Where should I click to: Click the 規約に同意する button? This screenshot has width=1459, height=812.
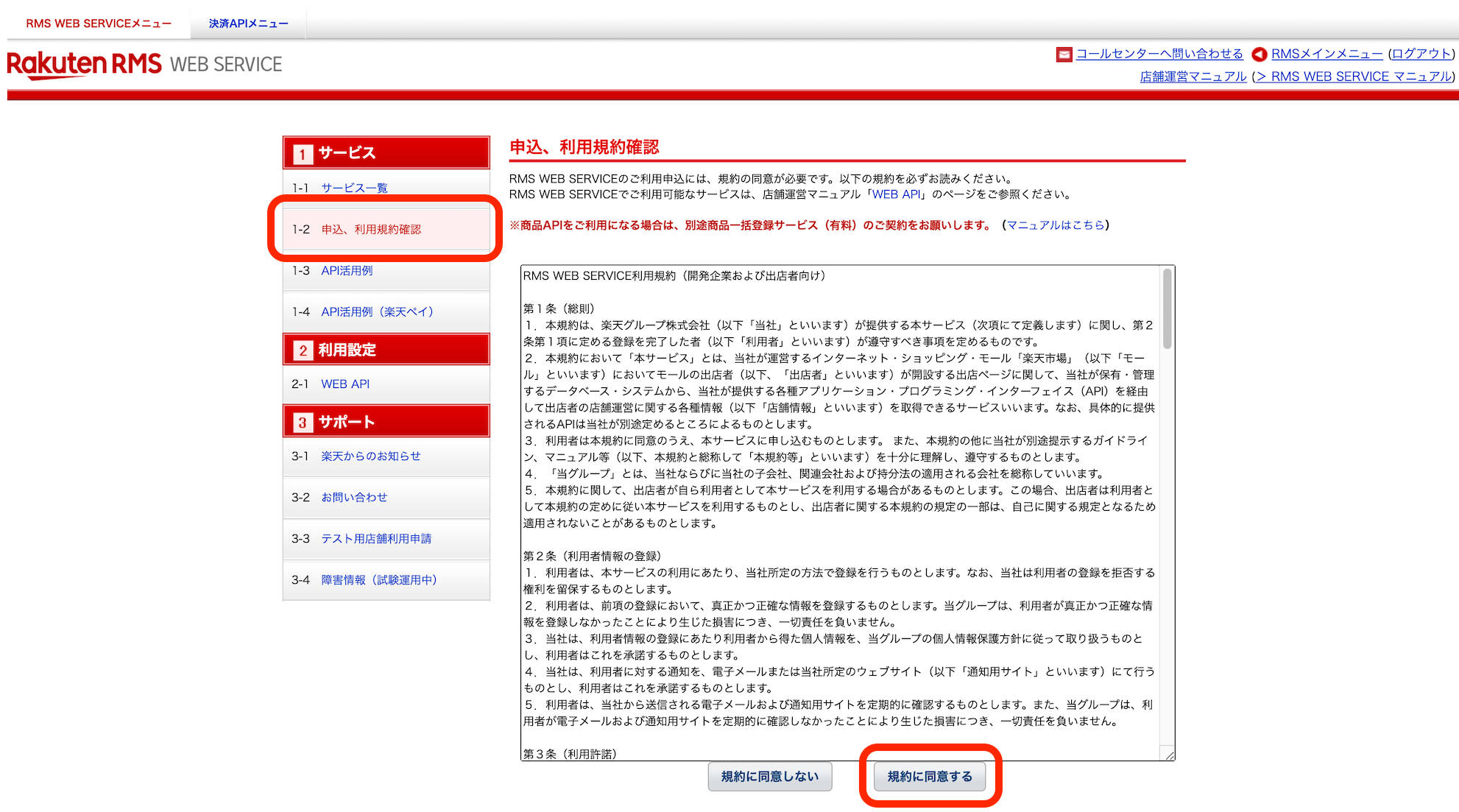click(x=929, y=777)
